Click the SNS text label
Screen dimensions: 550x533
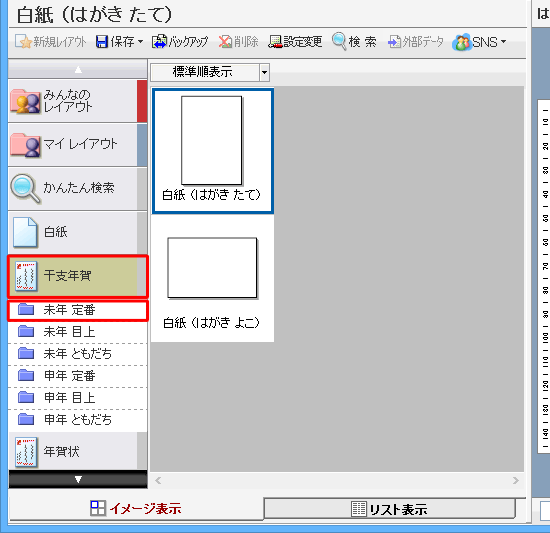point(485,42)
